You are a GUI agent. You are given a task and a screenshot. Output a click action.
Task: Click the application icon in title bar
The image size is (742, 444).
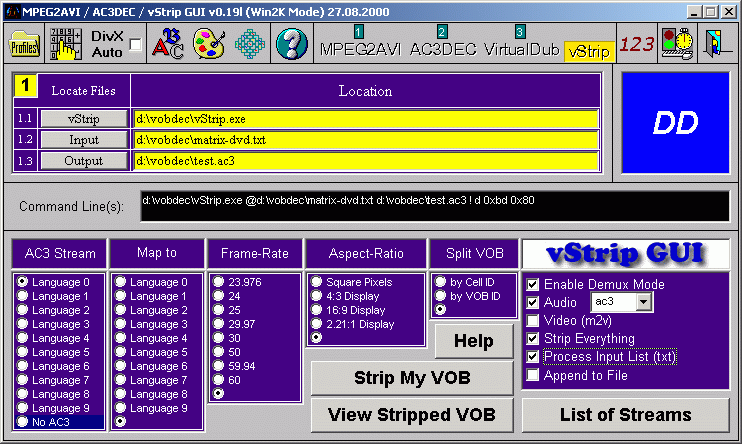(x=13, y=11)
